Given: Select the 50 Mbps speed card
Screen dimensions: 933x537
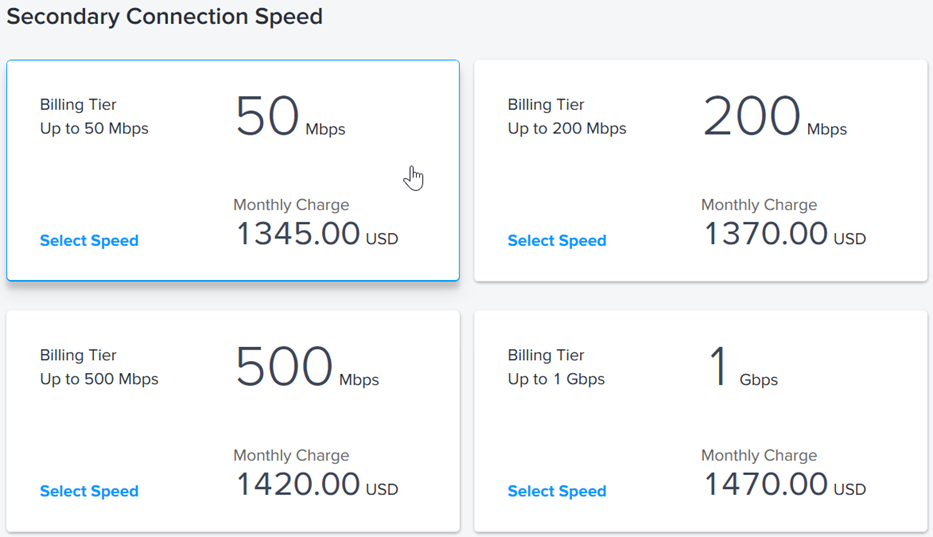Looking at the screenshot, I should 233,170.
